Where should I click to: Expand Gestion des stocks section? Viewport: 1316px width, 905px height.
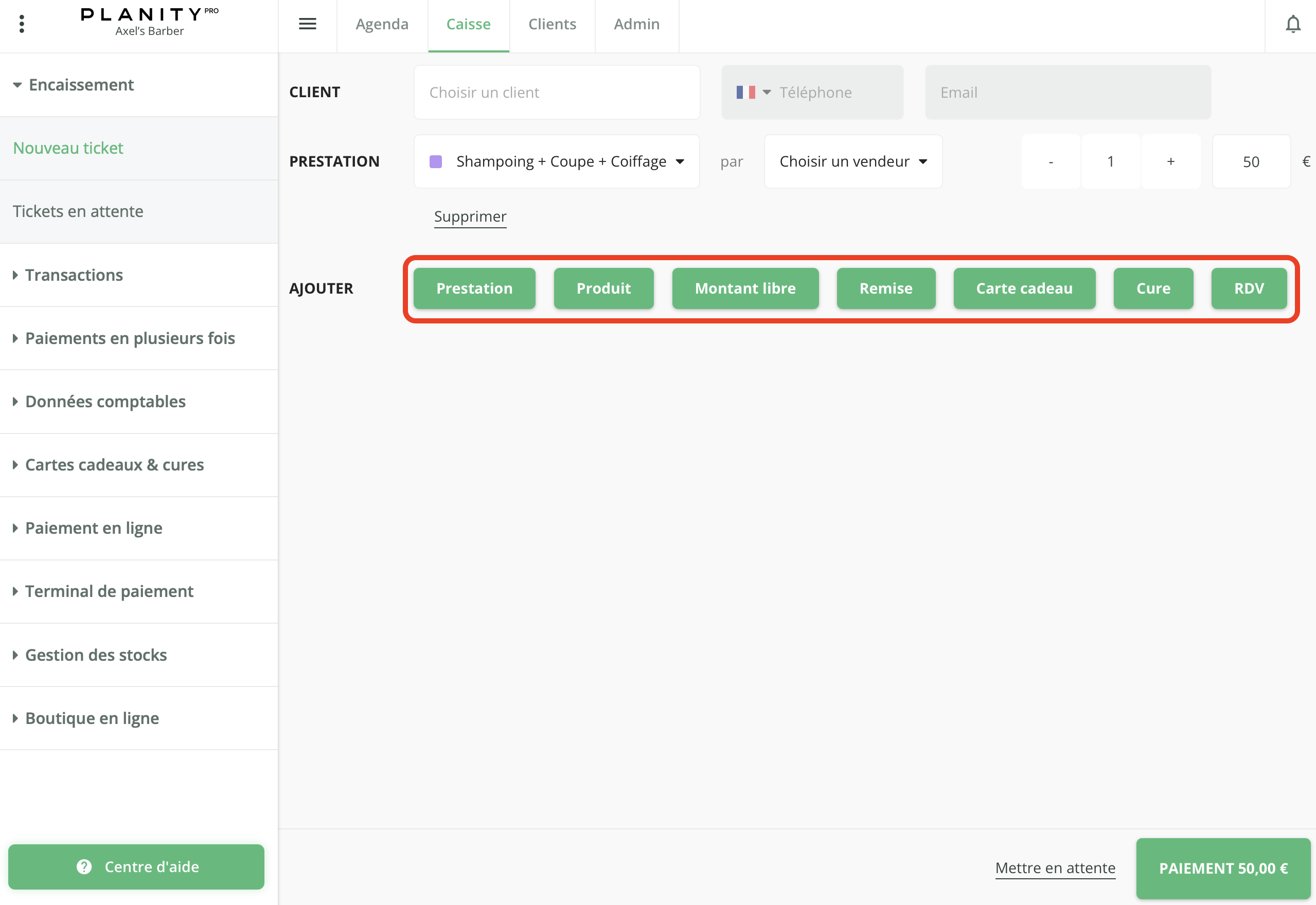coord(96,655)
